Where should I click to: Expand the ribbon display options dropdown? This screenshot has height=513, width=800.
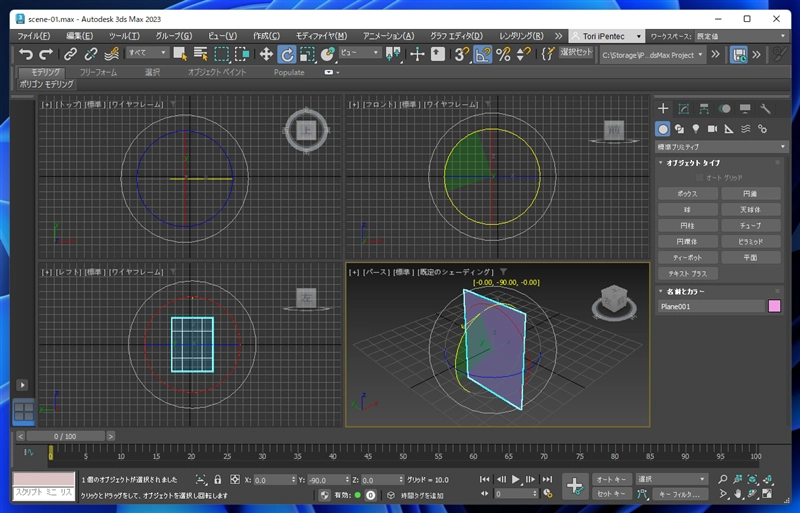[331, 72]
